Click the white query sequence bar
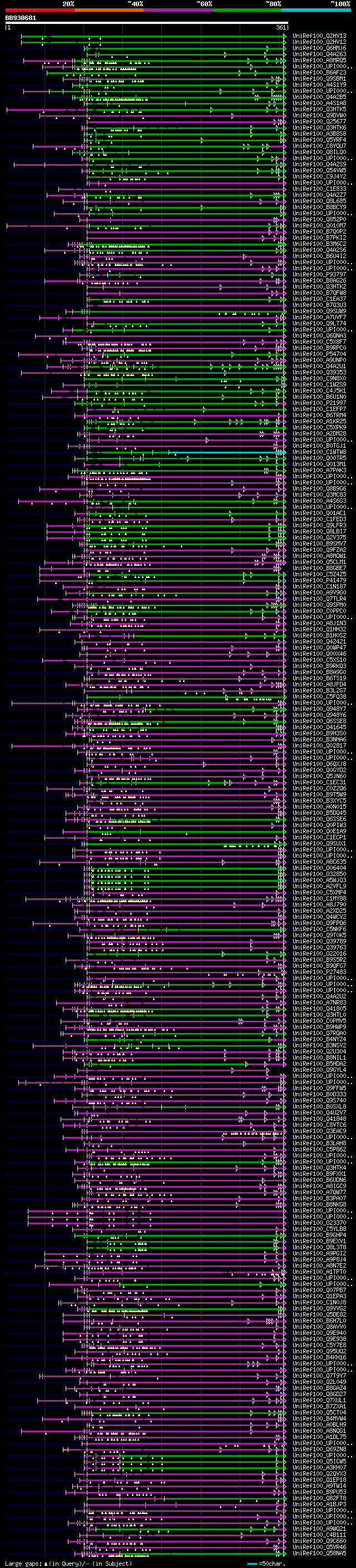The height and width of the screenshot is (1568, 356). 146,22
